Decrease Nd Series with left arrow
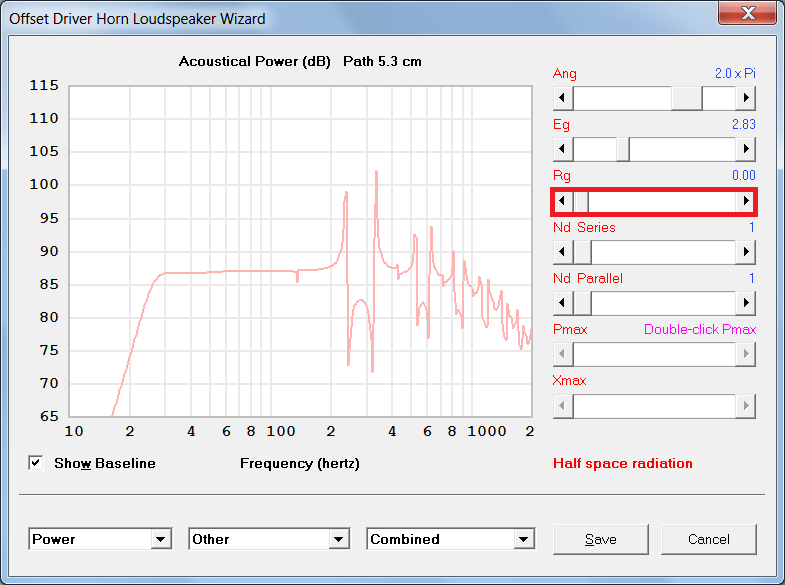Viewport: 785px width, 585px height. 563,252
